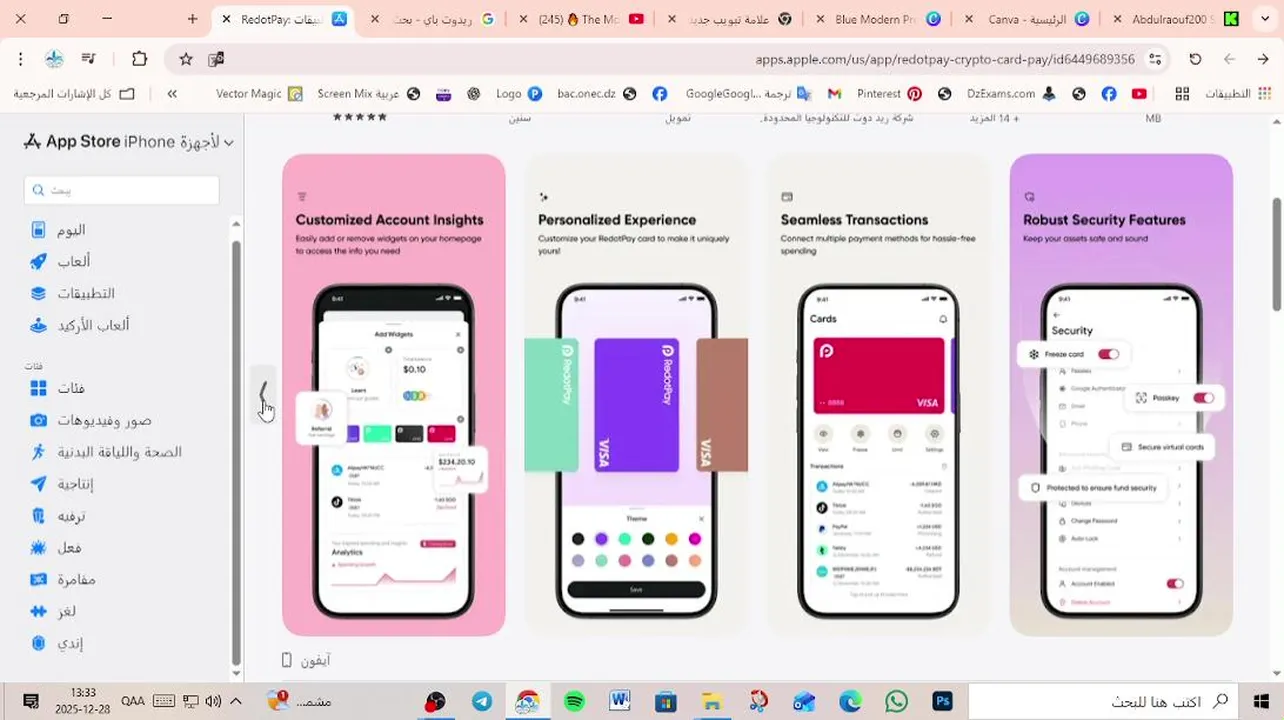Reload the page in browser toolbar
The height and width of the screenshot is (720, 1284).
pyautogui.click(x=1195, y=59)
